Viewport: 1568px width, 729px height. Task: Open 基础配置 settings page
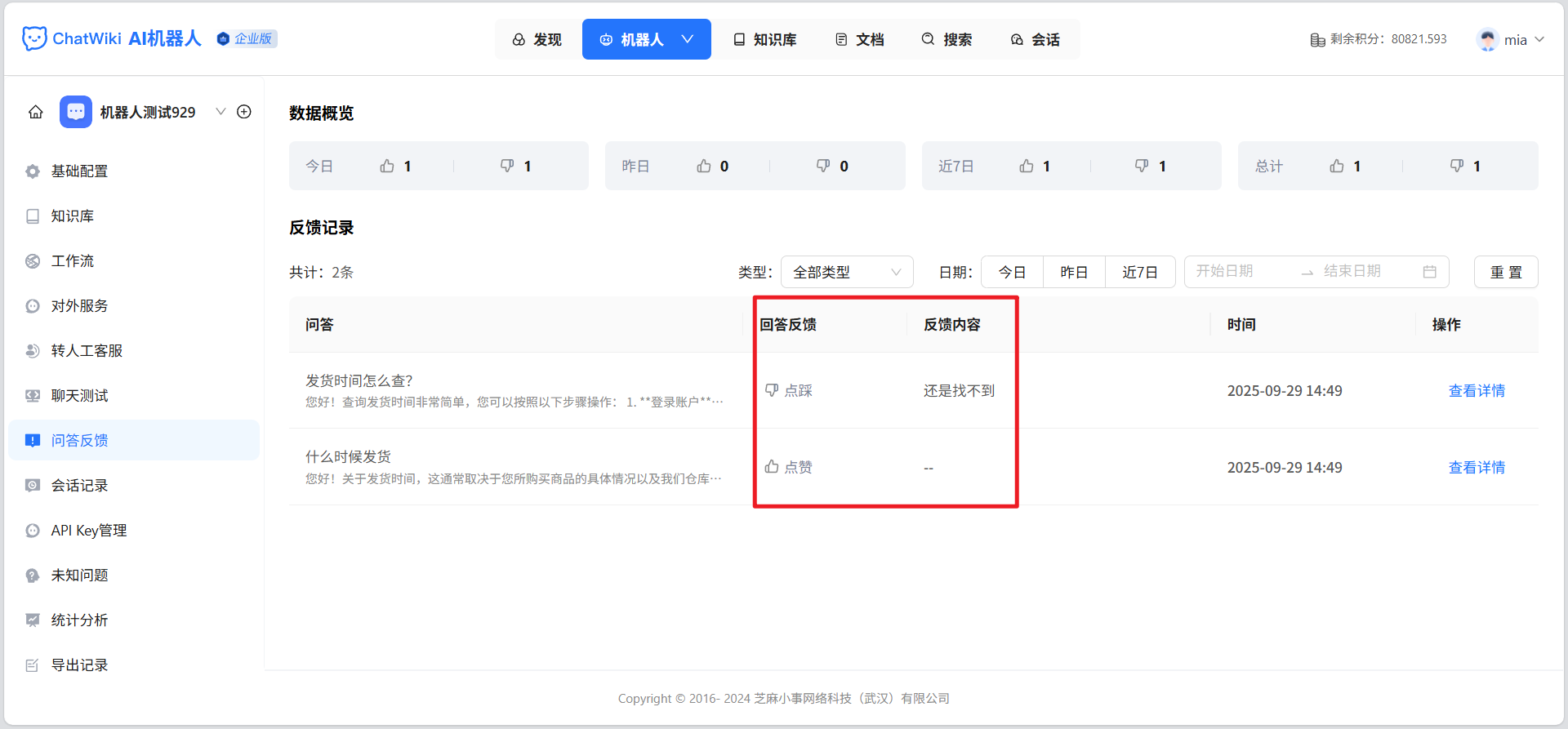point(135,171)
